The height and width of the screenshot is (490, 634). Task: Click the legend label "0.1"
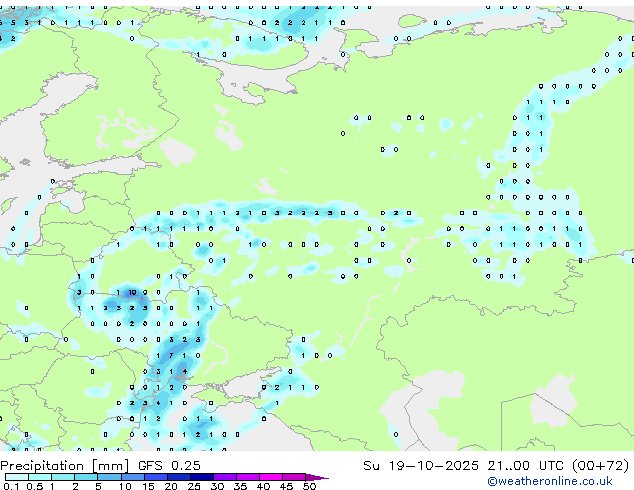(x=11, y=486)
